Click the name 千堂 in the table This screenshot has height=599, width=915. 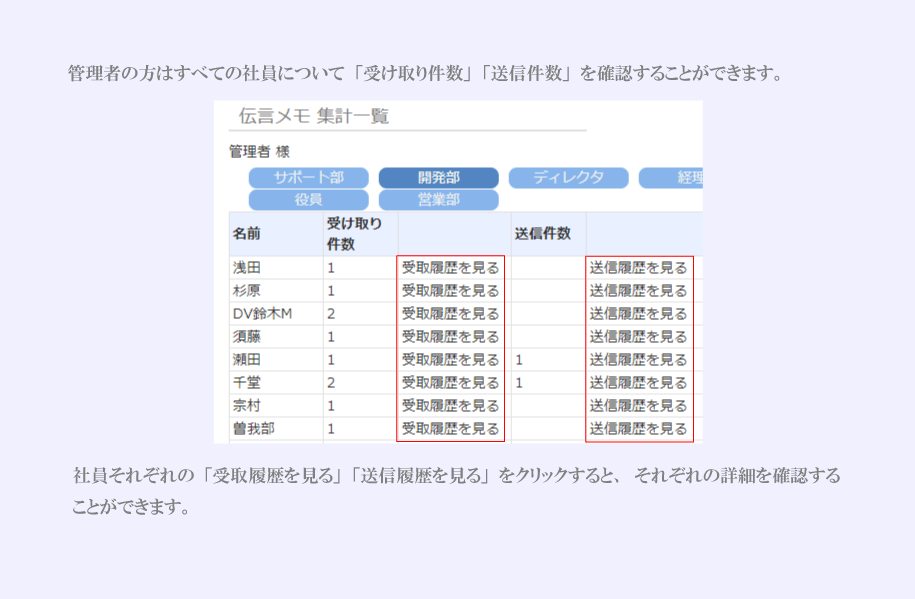click(247, 383)
